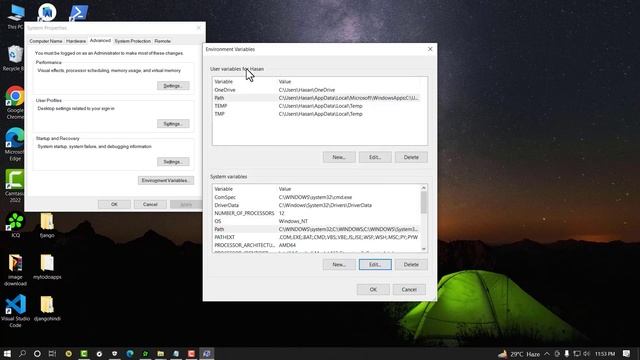640x360 pixels.
Task: Select active System Properties taskbar icon
Action: pos(207,353)
